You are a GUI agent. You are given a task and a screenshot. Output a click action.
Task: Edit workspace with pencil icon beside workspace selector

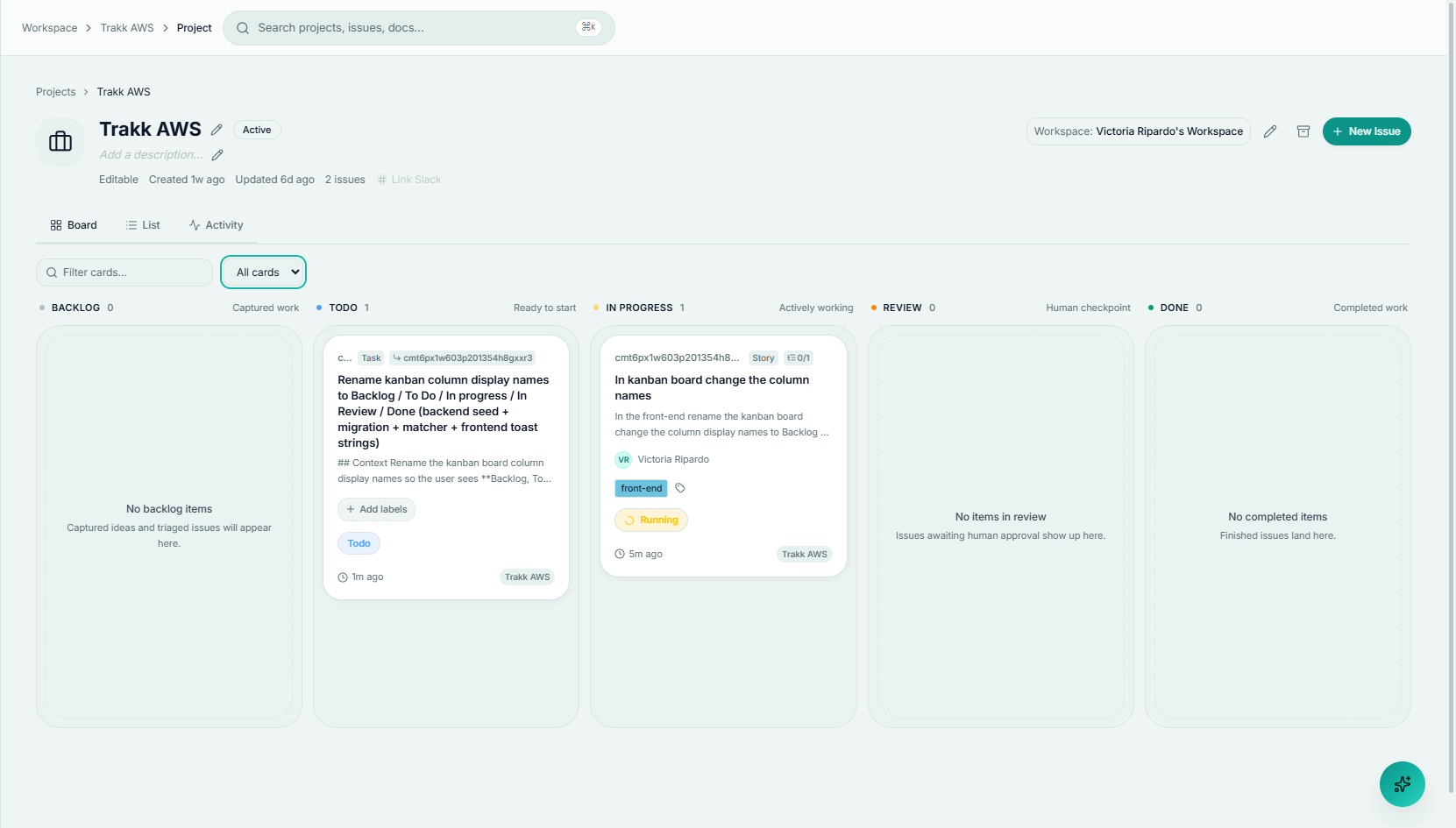[1269, 131]
